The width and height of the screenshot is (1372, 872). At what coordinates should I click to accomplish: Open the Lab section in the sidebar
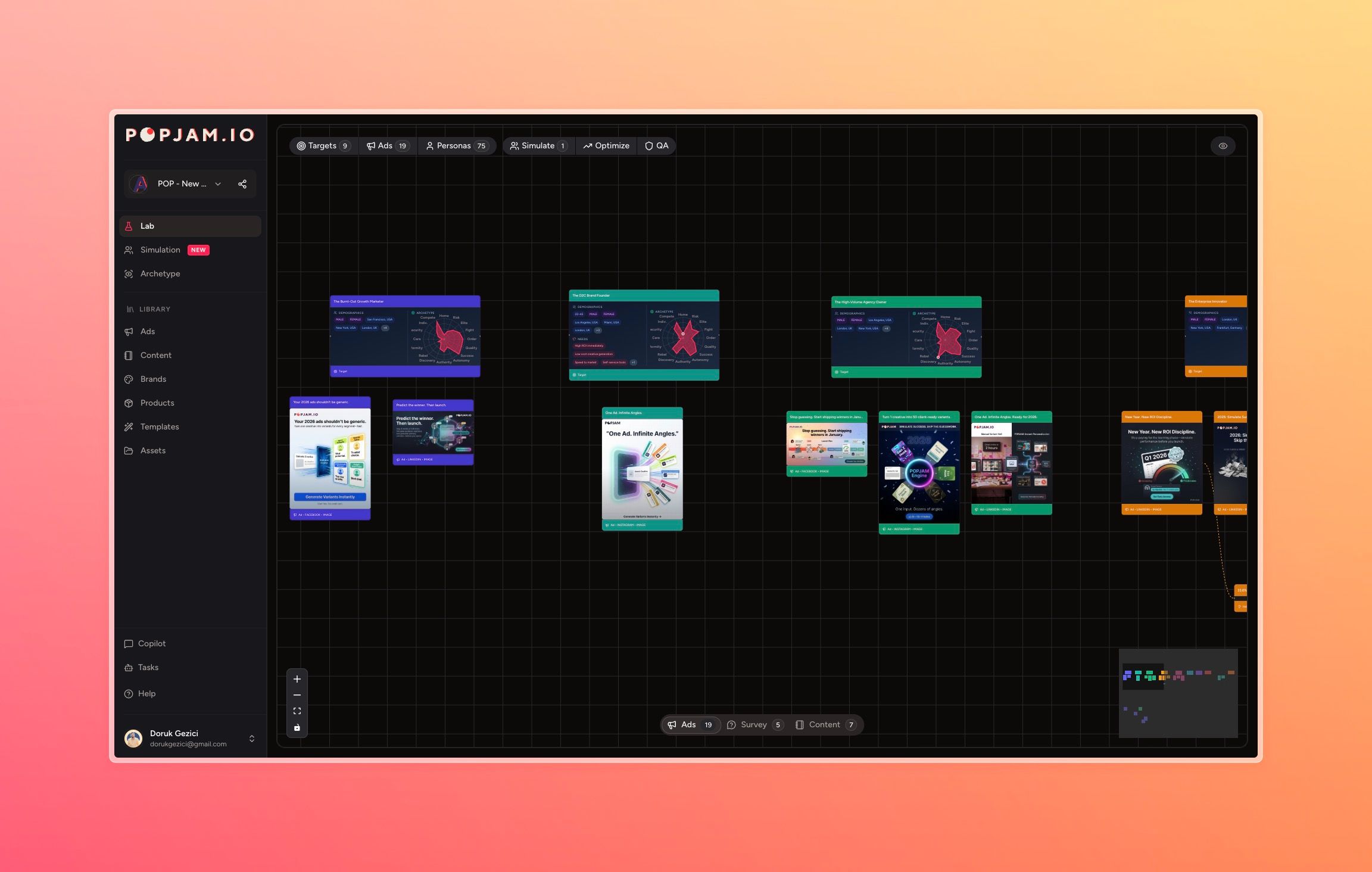(146, 226)
